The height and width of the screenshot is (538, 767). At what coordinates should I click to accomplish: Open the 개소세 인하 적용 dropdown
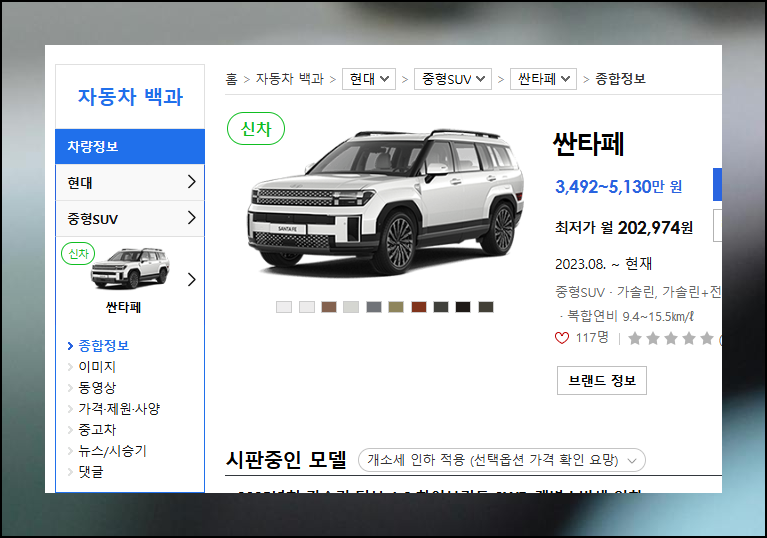click(x=502, y=460)
